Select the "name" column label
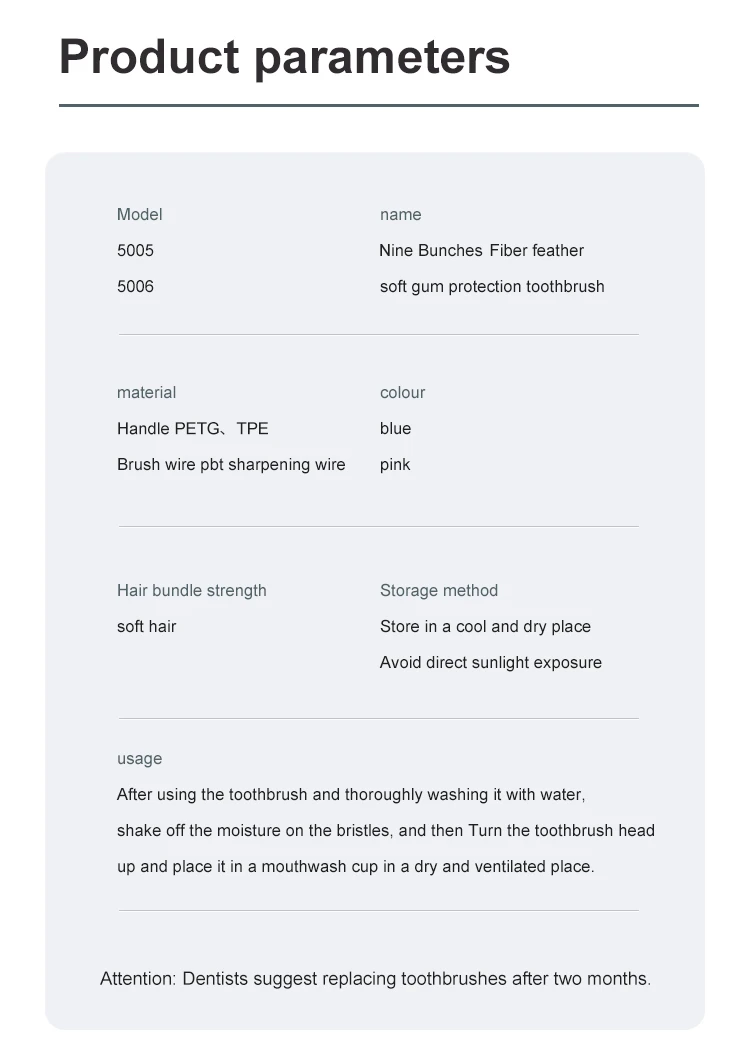 pos(400,214)
